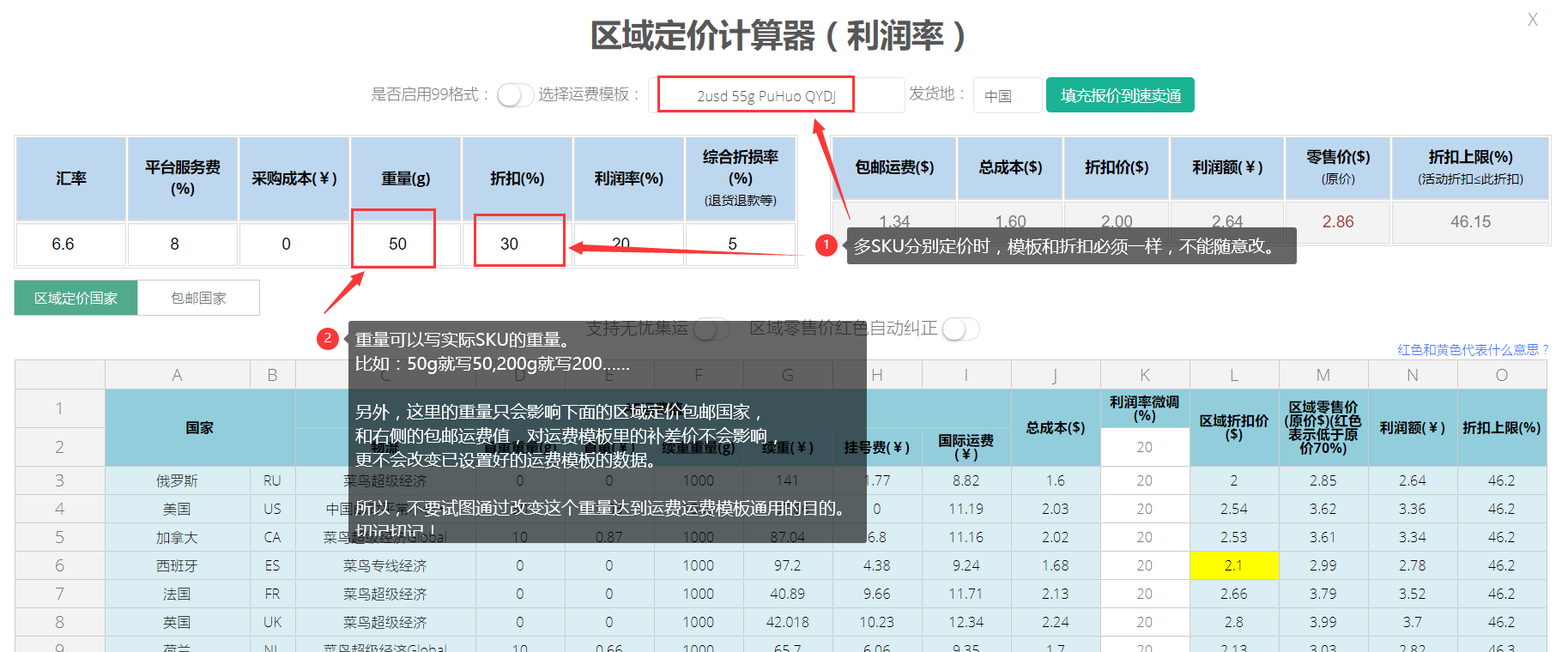Switch to the 包邮国家 tab

point(198,298)
